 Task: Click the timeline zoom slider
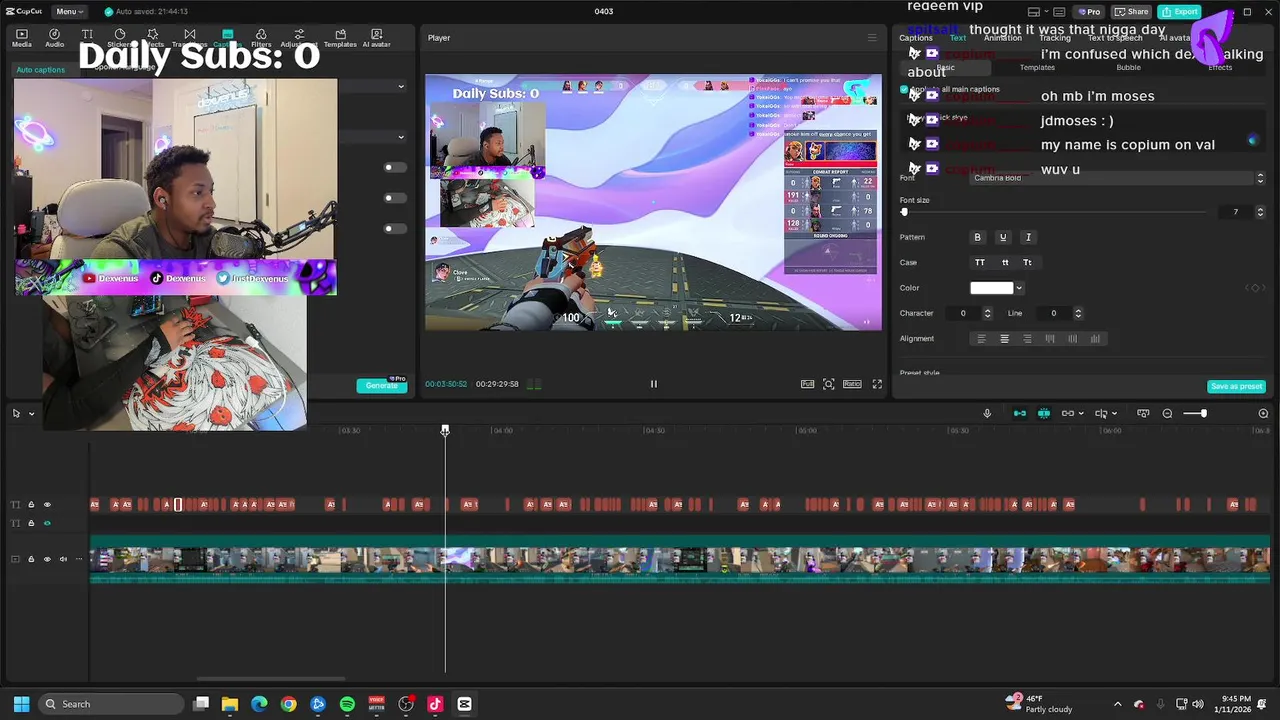[x=1196, y=413]
